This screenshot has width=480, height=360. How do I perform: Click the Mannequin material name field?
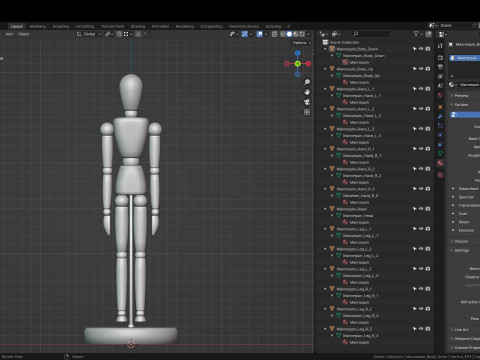pos(469,85)
